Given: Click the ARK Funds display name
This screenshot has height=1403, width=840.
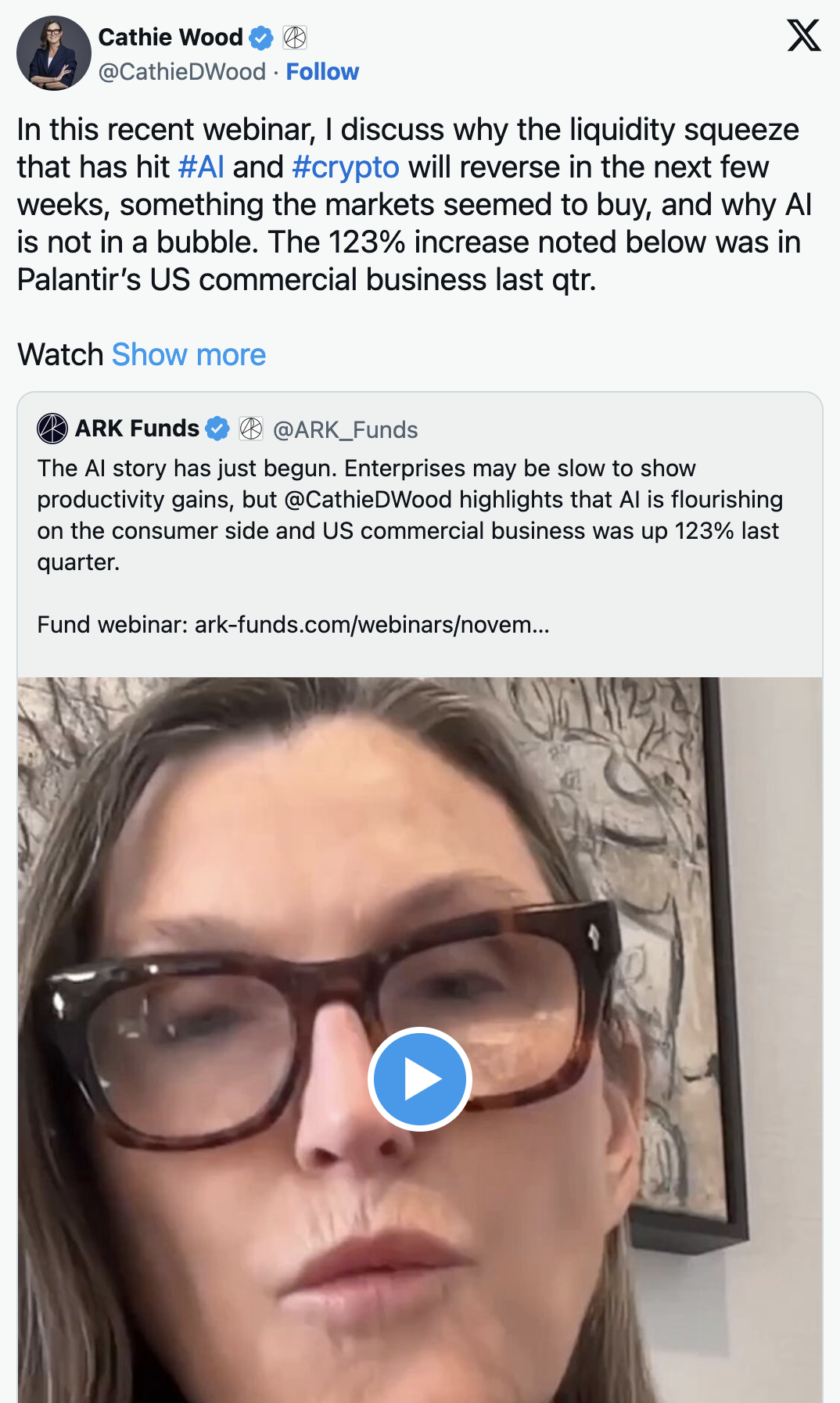Looking at the screenshot, I should point(138,429).
